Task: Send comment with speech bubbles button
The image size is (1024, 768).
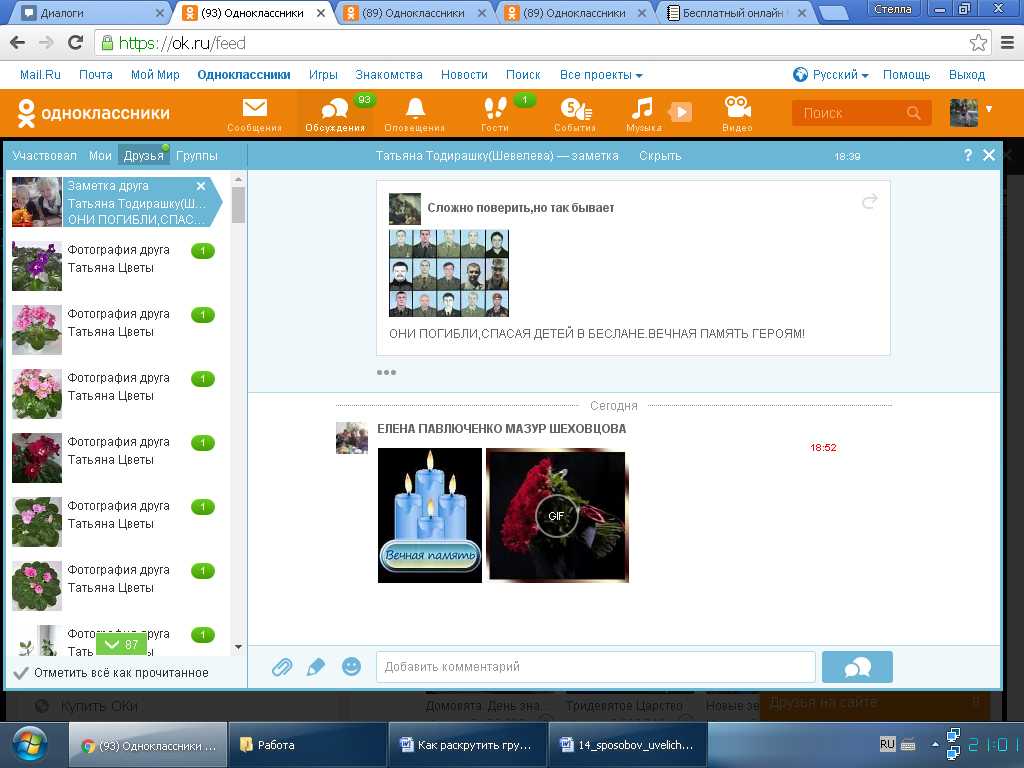Action: click(857, 667)
